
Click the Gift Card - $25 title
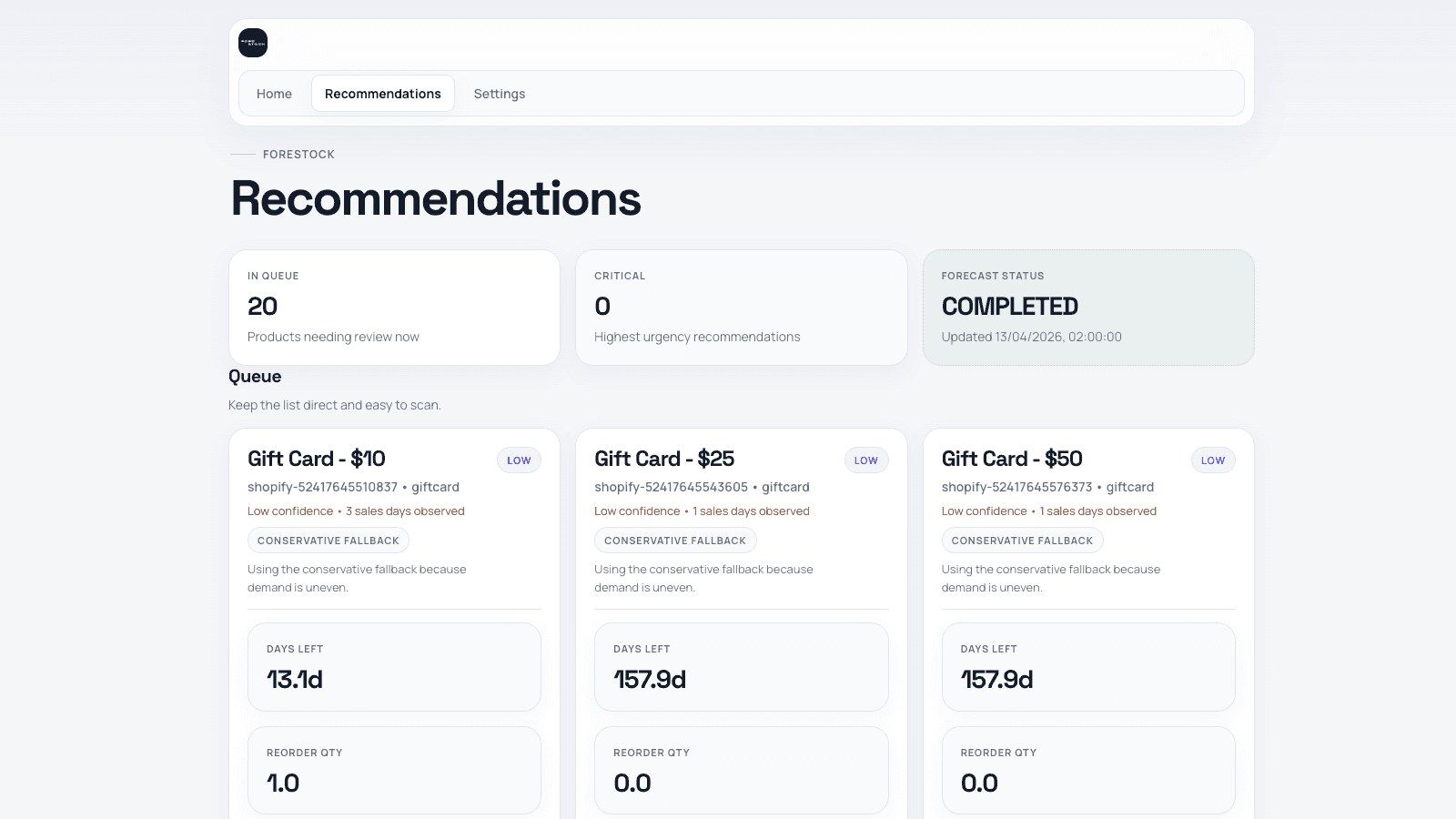(x=664, y=459)
